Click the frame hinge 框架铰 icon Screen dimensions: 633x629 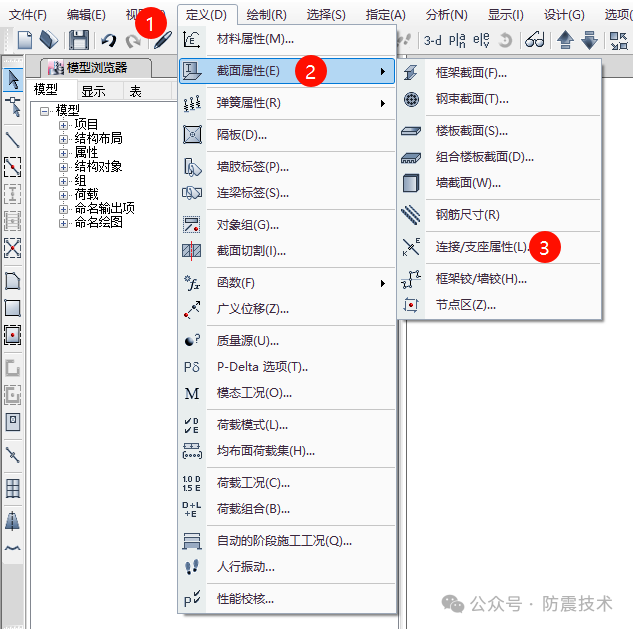[411, 279]
